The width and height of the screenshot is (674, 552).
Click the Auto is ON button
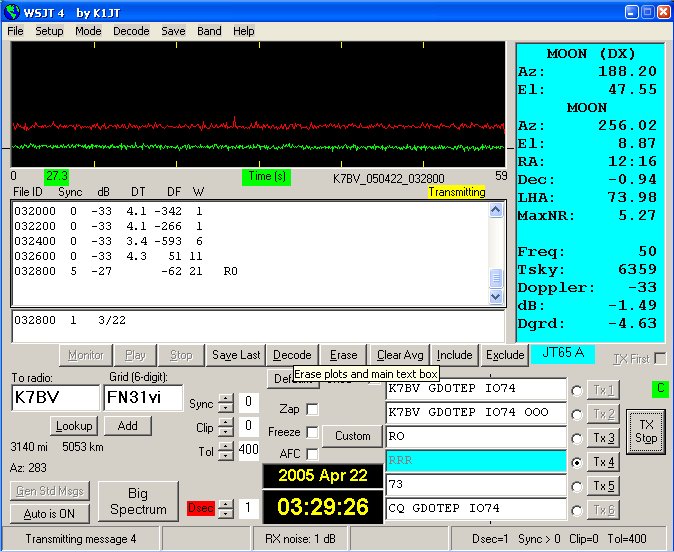tap(48, 513)
